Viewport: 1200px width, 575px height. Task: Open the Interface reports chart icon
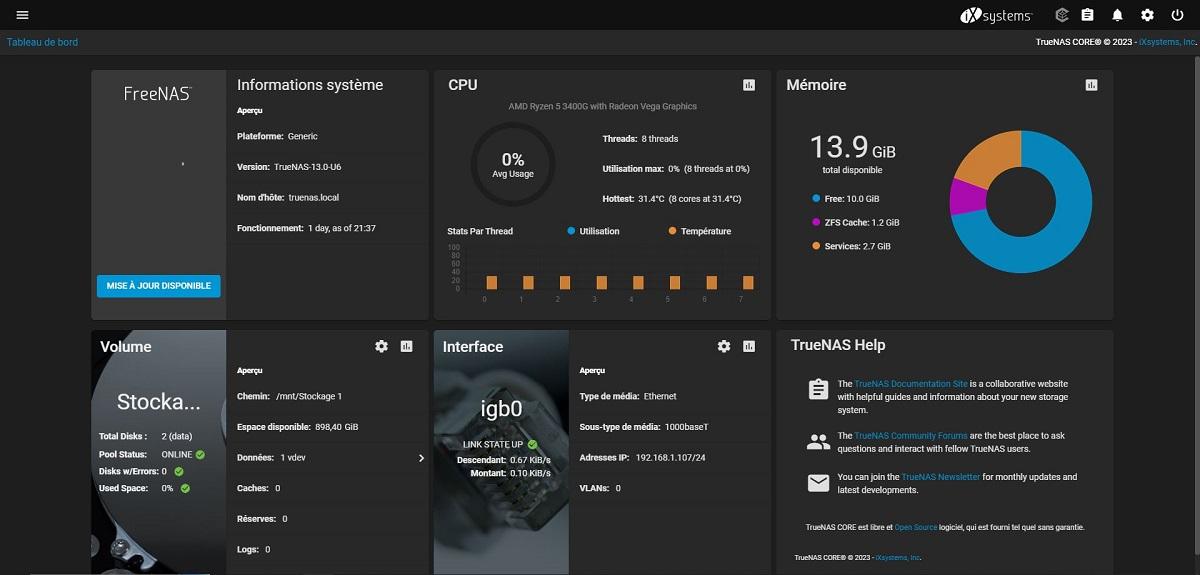tap(749, 346)
